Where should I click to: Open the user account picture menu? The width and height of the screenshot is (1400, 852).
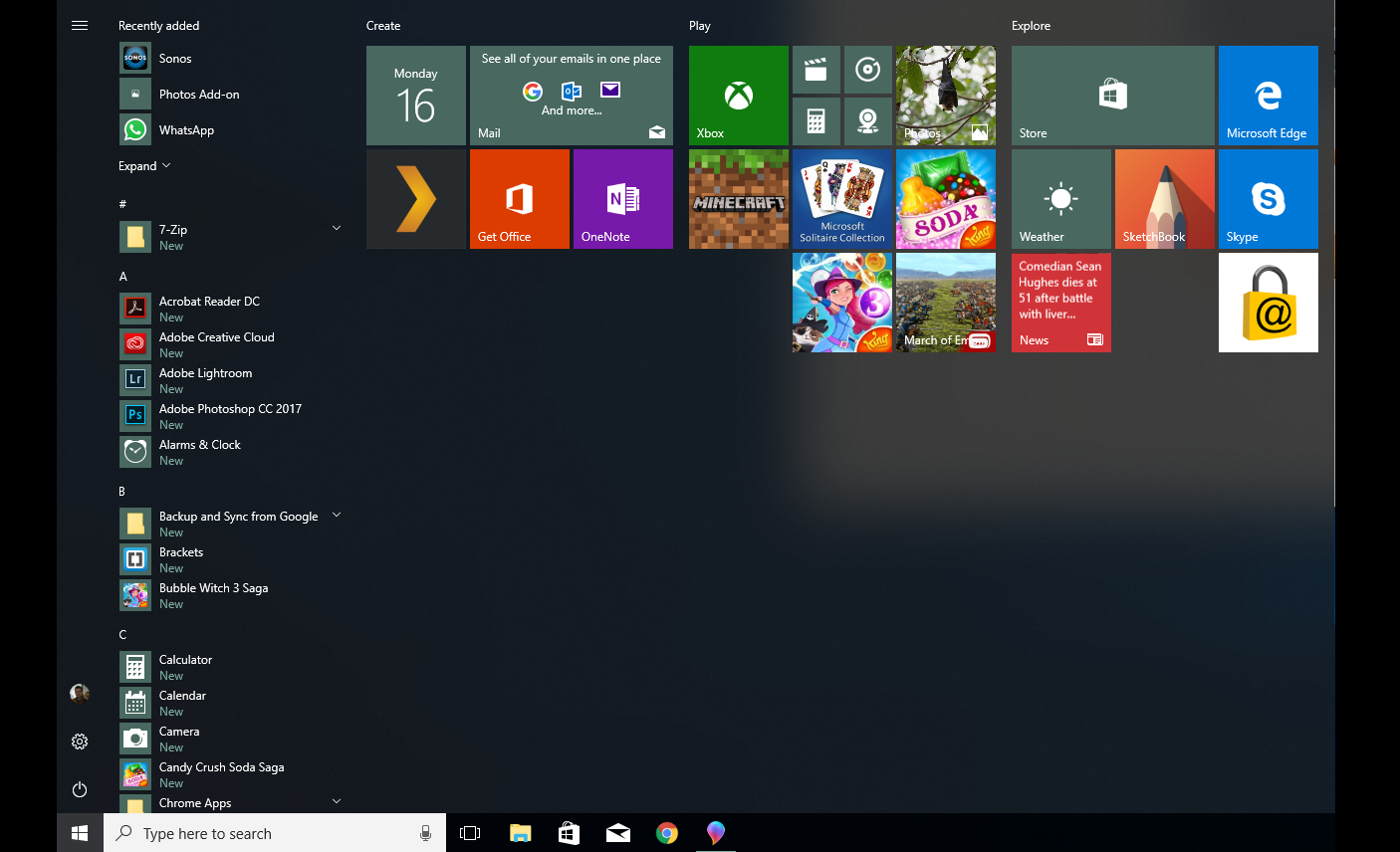tap(80, 694)
